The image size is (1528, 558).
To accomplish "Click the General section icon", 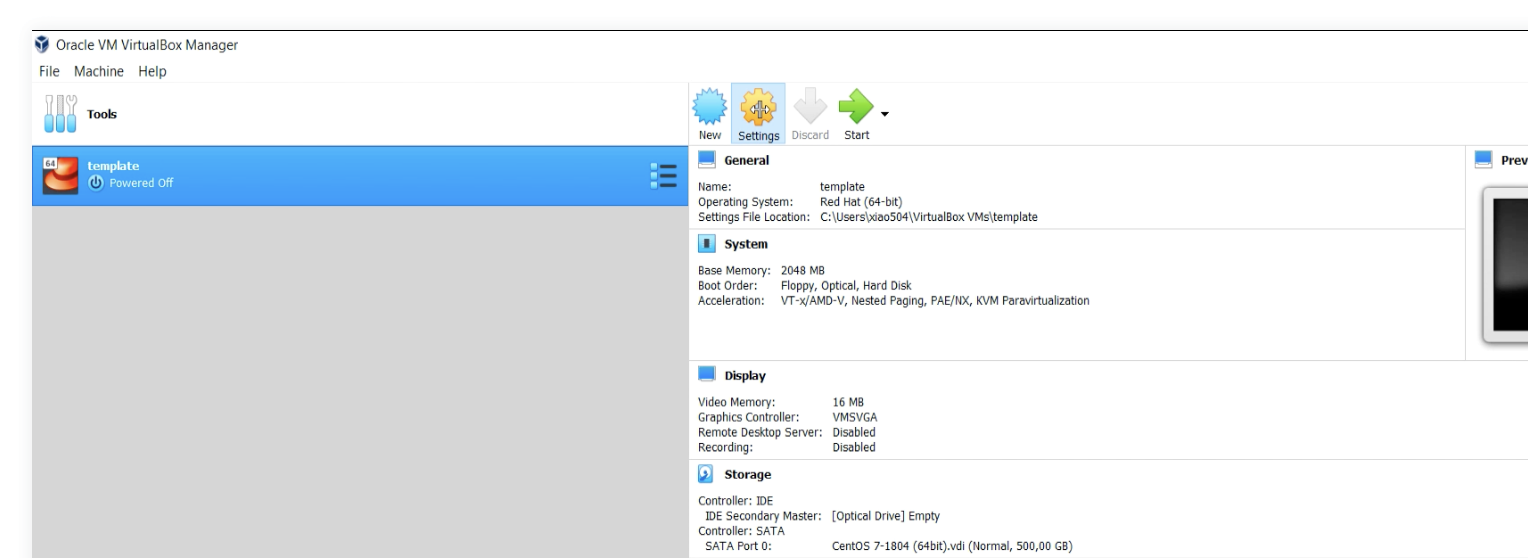I will tap(707, 160).
